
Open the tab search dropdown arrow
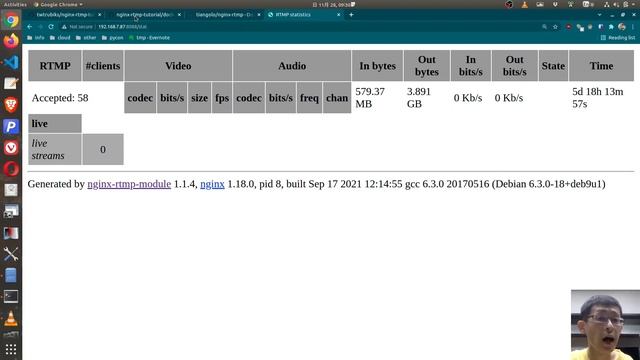tap(599, 14)
